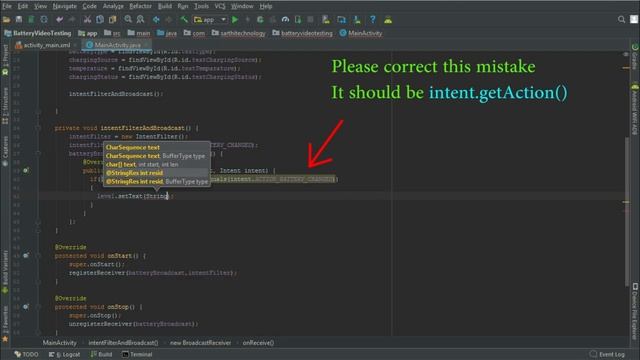The width and height of the screenshot is (640, 360).
Task: Open the Device File Explorer side tab
Action: [x=635, y=310]
